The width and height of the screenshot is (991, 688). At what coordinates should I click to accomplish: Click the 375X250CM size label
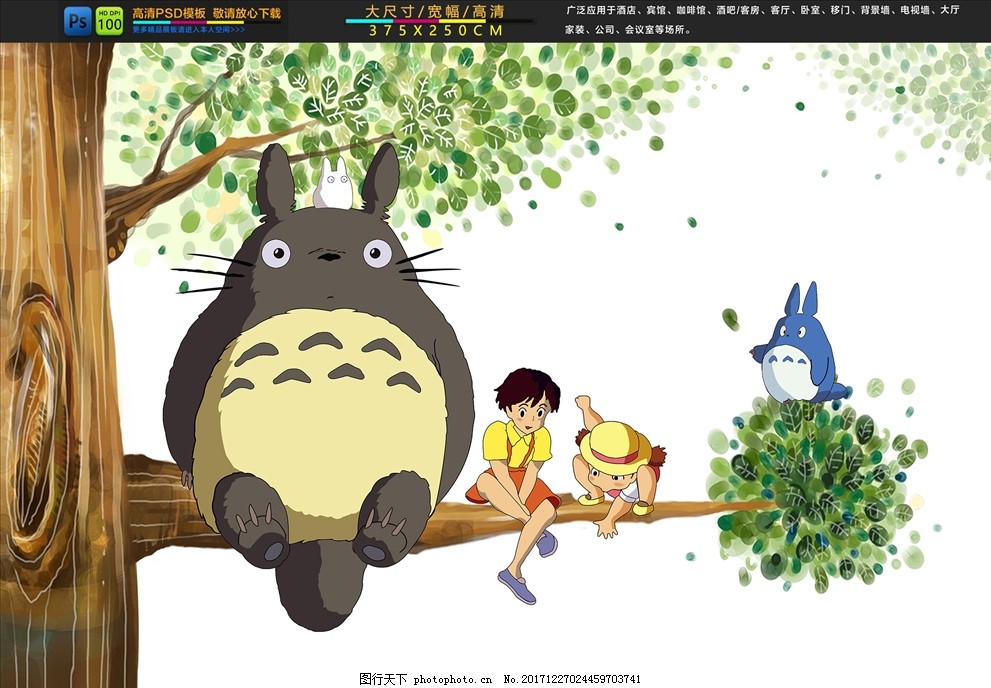point(436,30)
